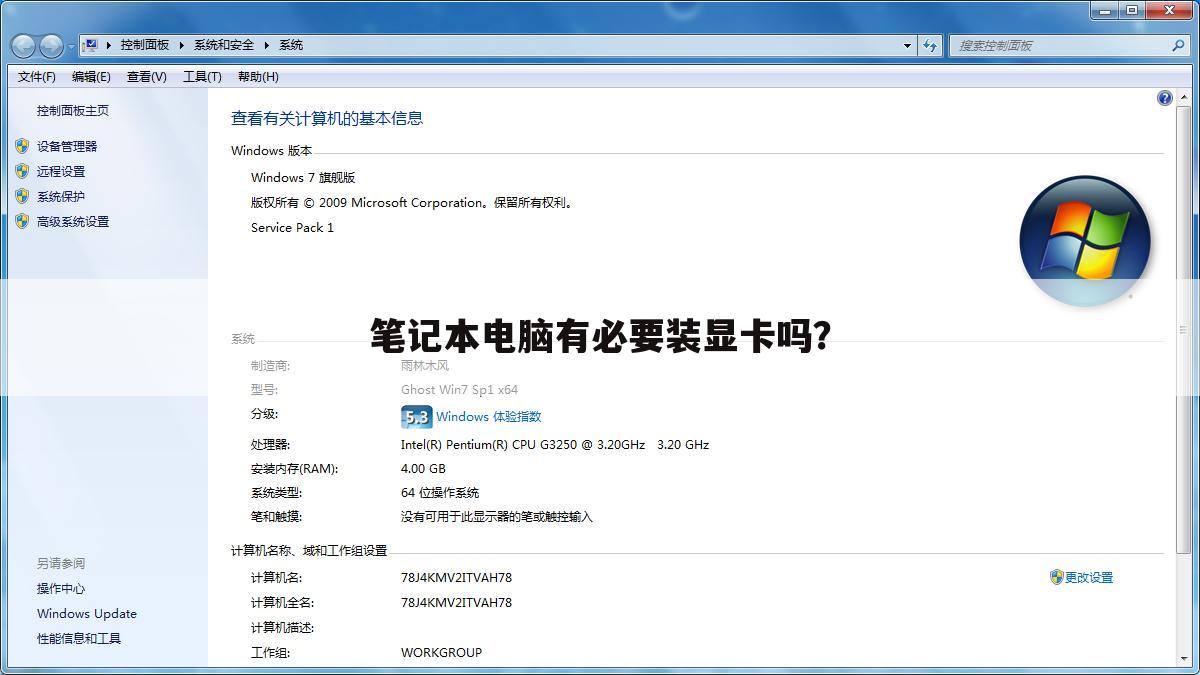Click the 4.00 GB installed memory value
The width and height of the screenshot is (1200, 675).
(x=423, y=468)
